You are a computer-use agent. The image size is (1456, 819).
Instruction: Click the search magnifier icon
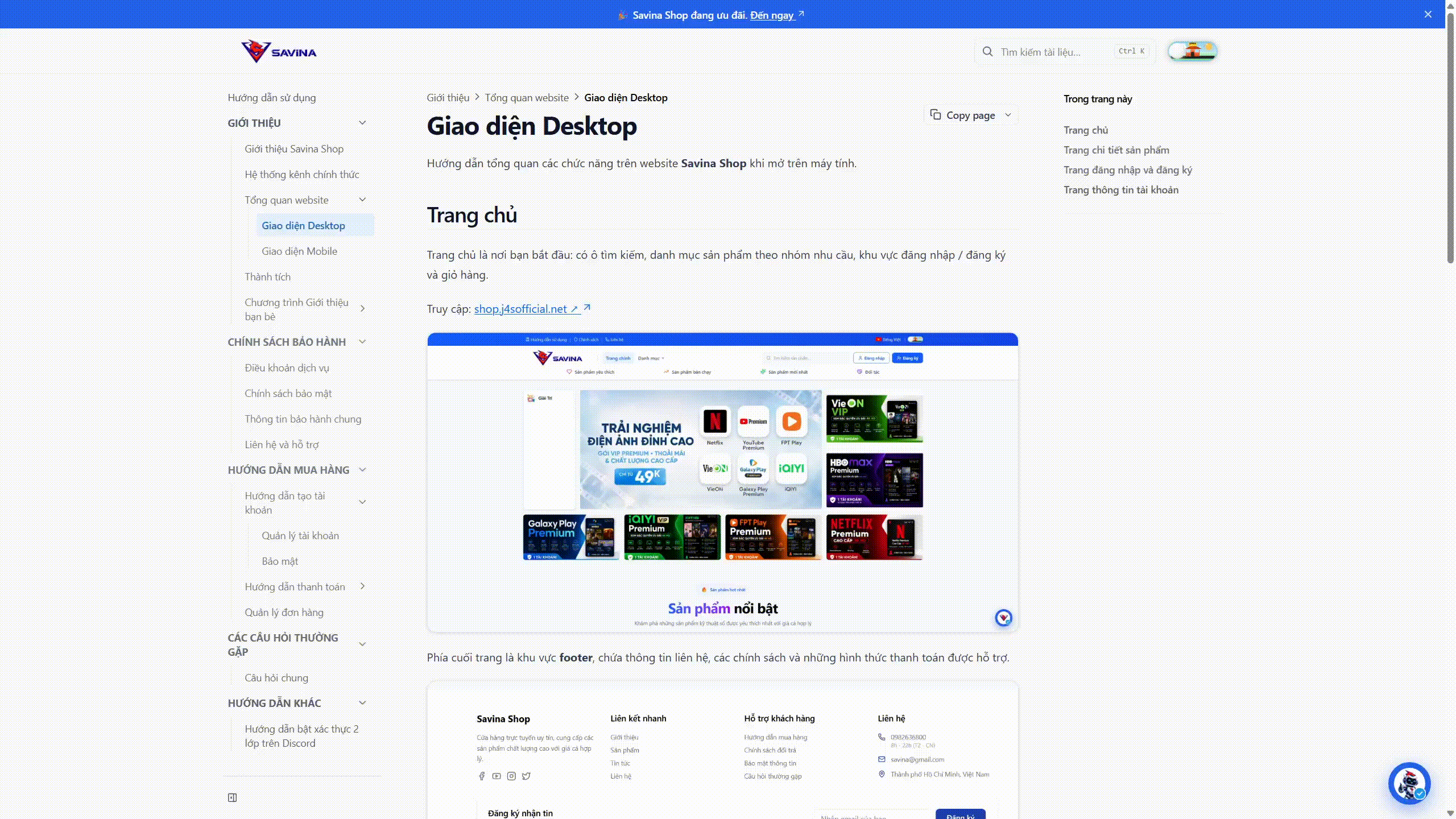pyautogui.click(x=988, y=52)
